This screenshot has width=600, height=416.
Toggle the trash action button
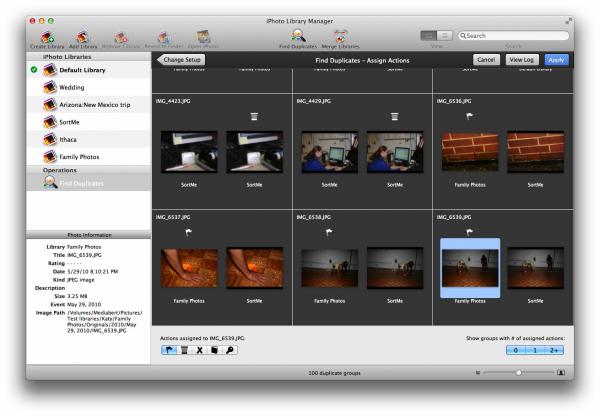coord(184,350)
